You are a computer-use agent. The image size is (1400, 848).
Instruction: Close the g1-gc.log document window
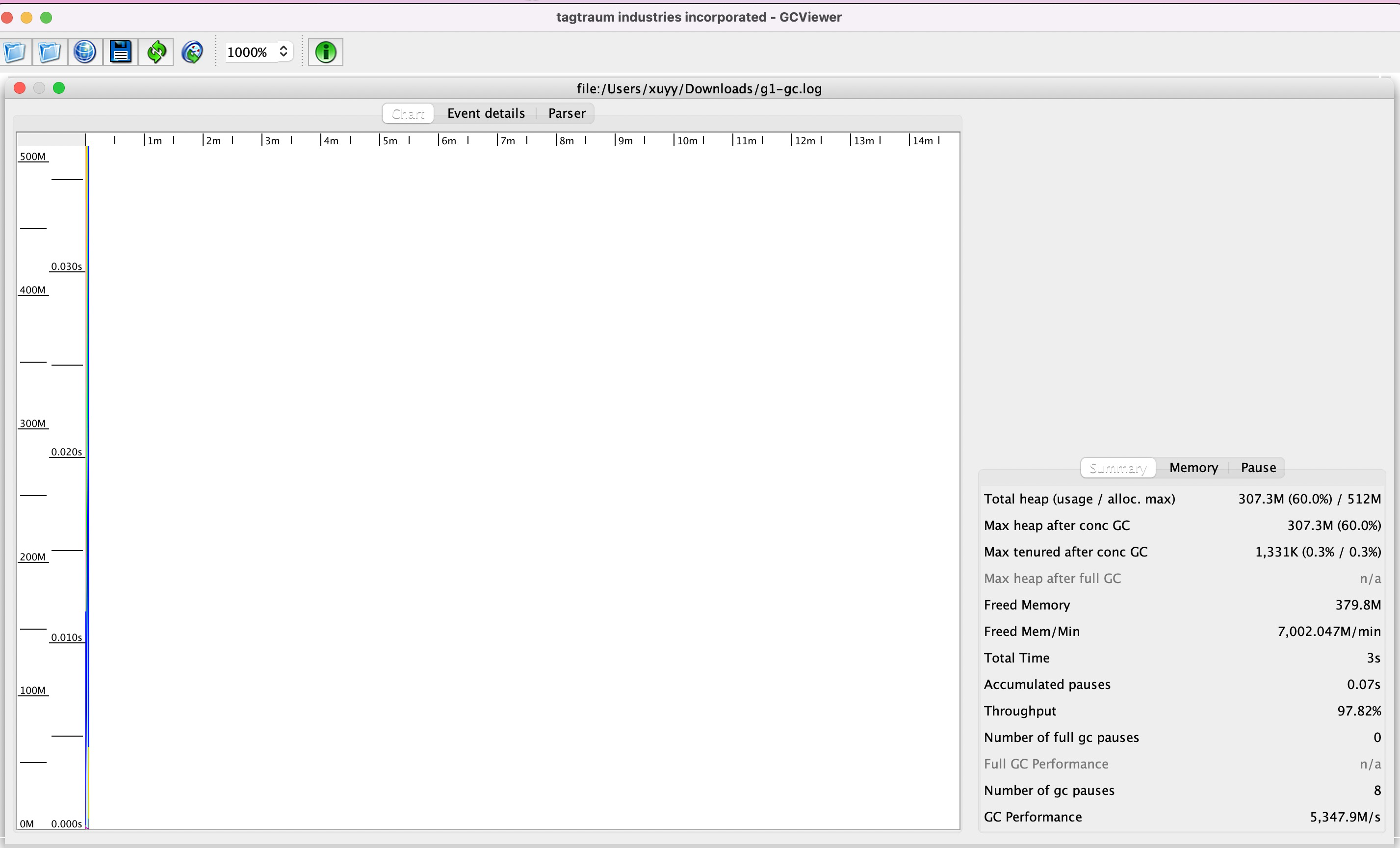tap(20, 88)
